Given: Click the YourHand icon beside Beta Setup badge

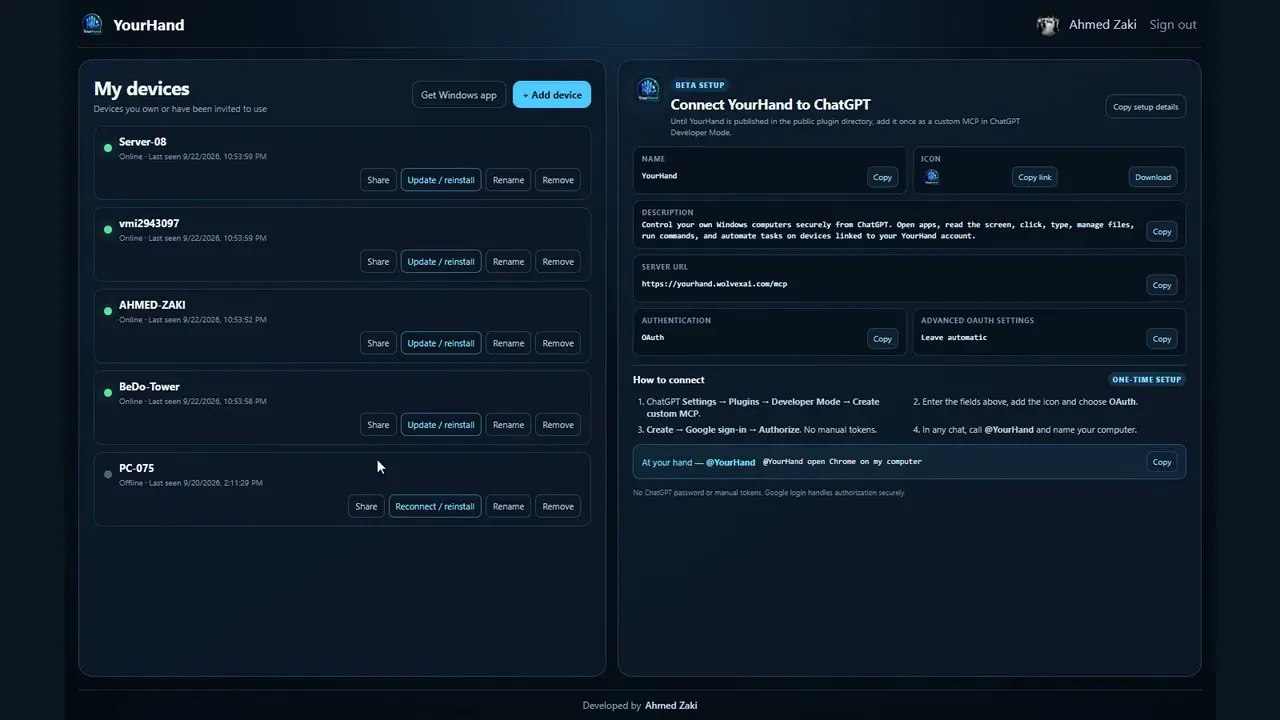Looking at the screenshot, I should coord(648,90).
